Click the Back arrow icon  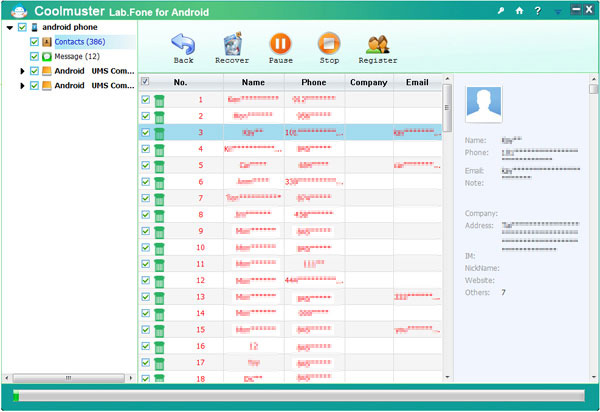pyautogui.click(x=183, y=43)
